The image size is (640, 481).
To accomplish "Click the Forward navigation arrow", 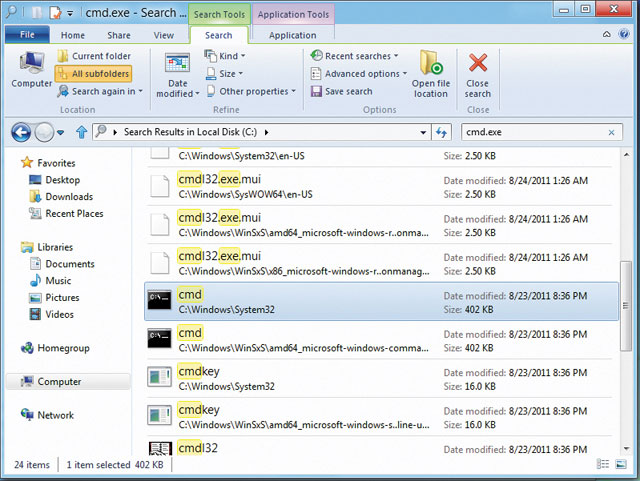I will tap(44, 132).
